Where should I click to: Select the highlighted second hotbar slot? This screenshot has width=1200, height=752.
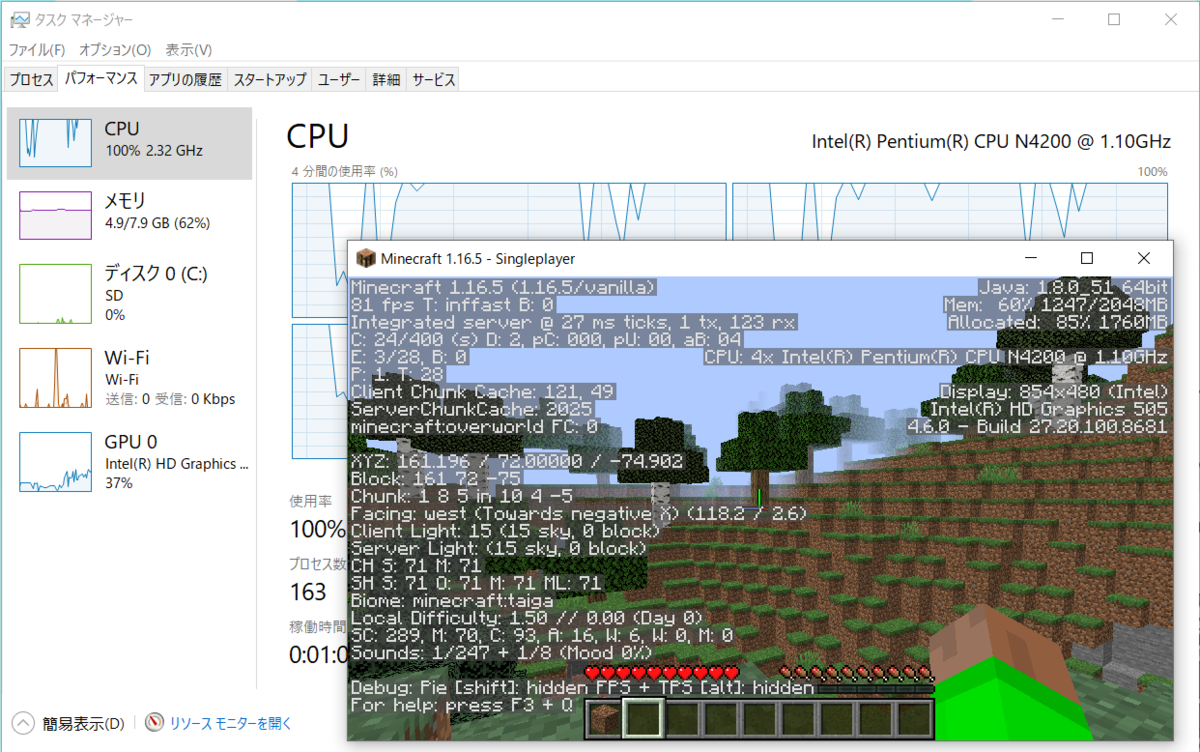coord(642,718)
